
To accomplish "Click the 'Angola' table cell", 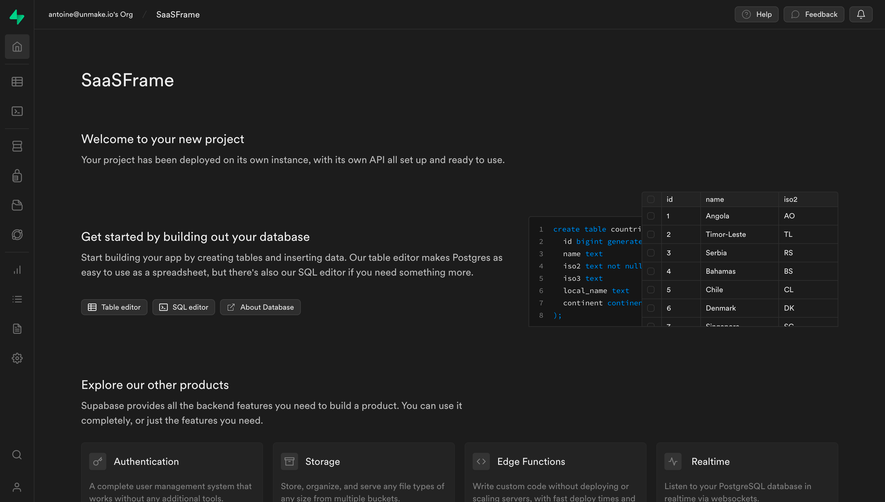I will point(739,216).
